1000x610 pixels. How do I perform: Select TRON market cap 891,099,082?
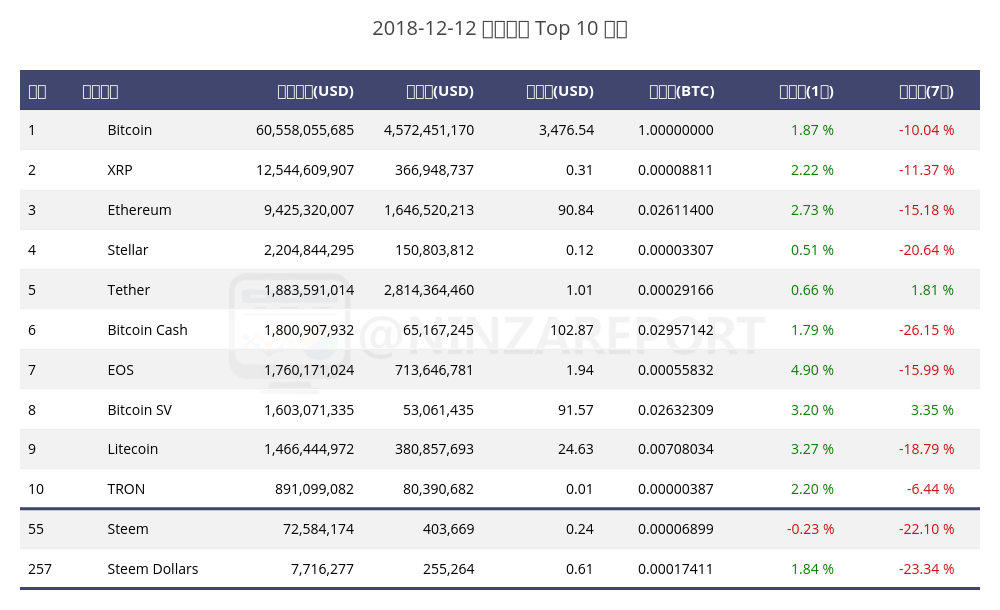[x=314, y=489]
